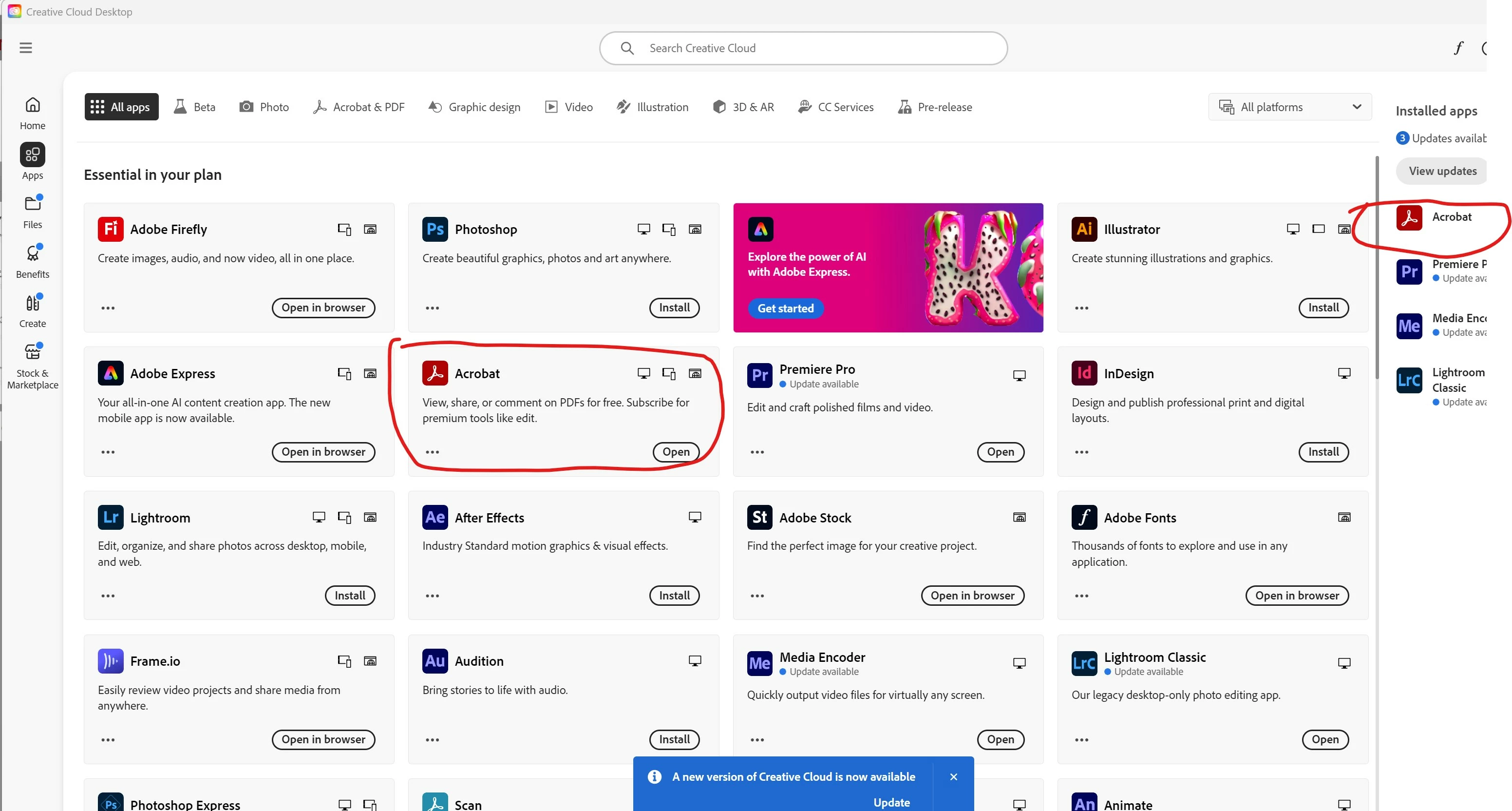Open Stock & Marketplace sidebar item
This screenshot has height=811, width=1512.
(32, 365)
